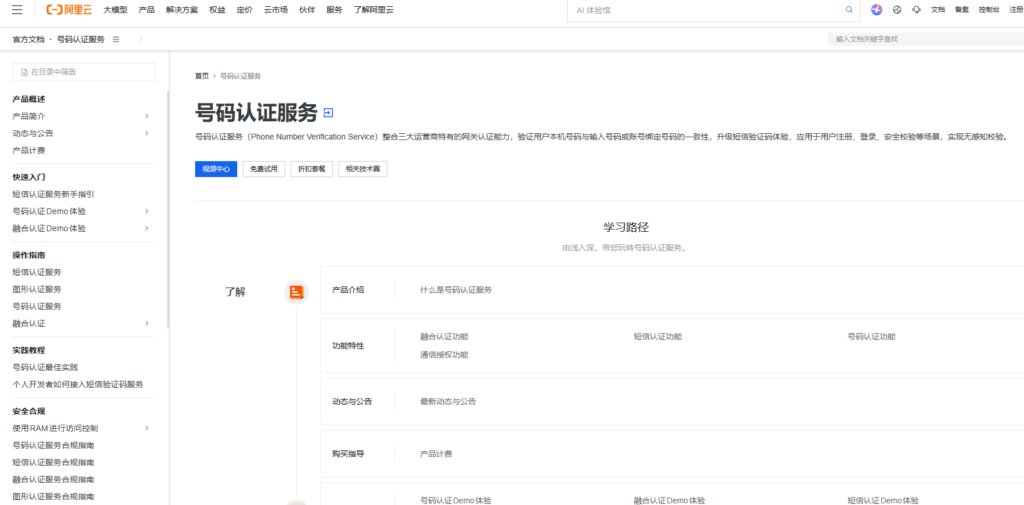
Task: Open 短信认证 Demo 体验 link in bottom row
Action: coord(883,500)
